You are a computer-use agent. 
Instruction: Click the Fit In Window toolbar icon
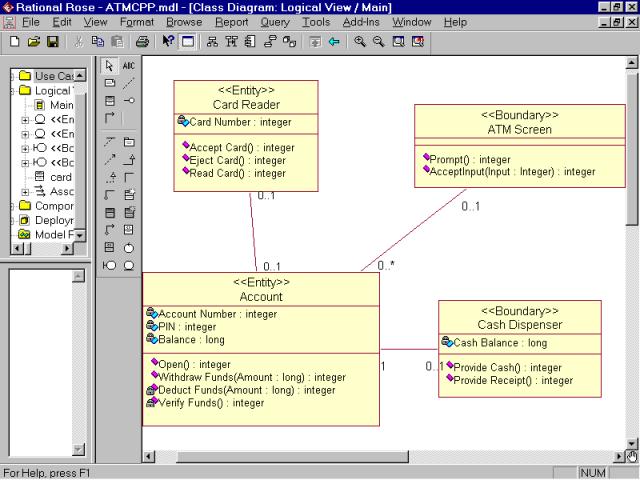point(398,42)
